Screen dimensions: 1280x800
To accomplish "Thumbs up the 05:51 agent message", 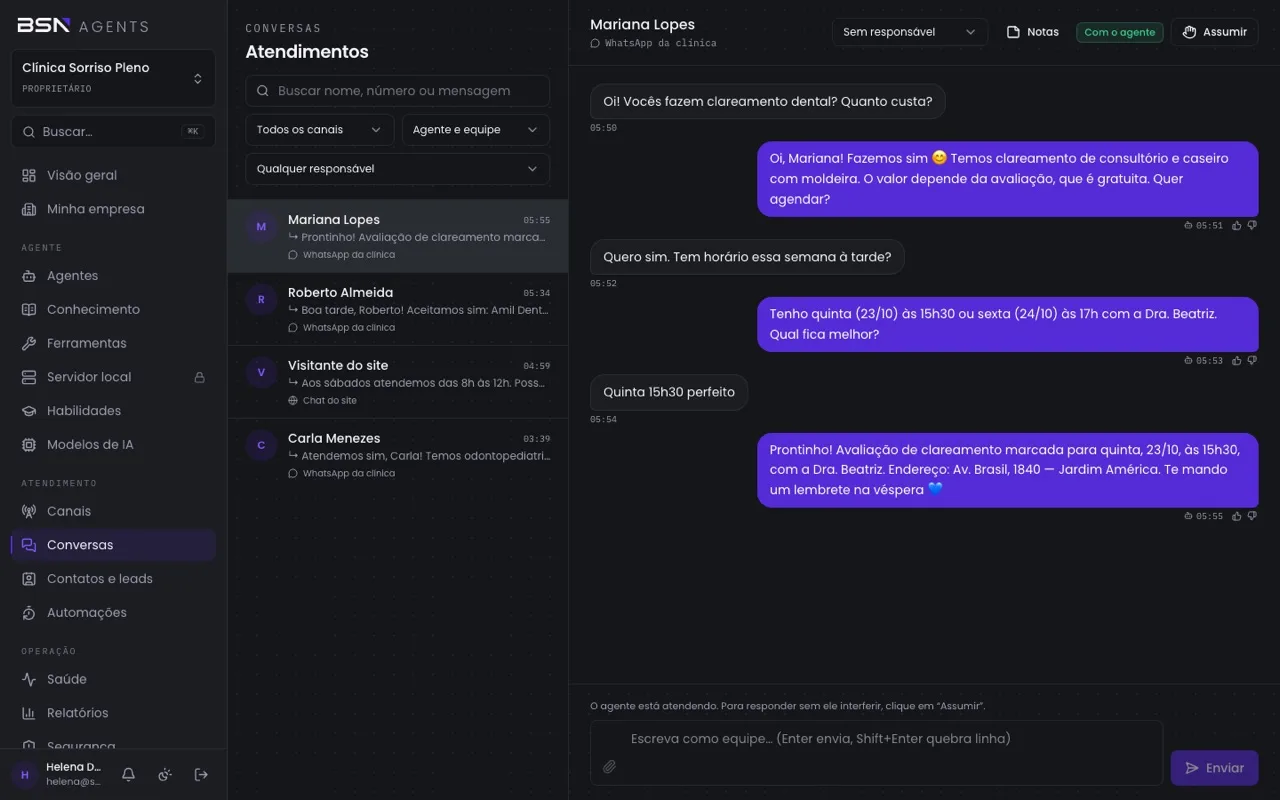I will tap(1237, 226).
